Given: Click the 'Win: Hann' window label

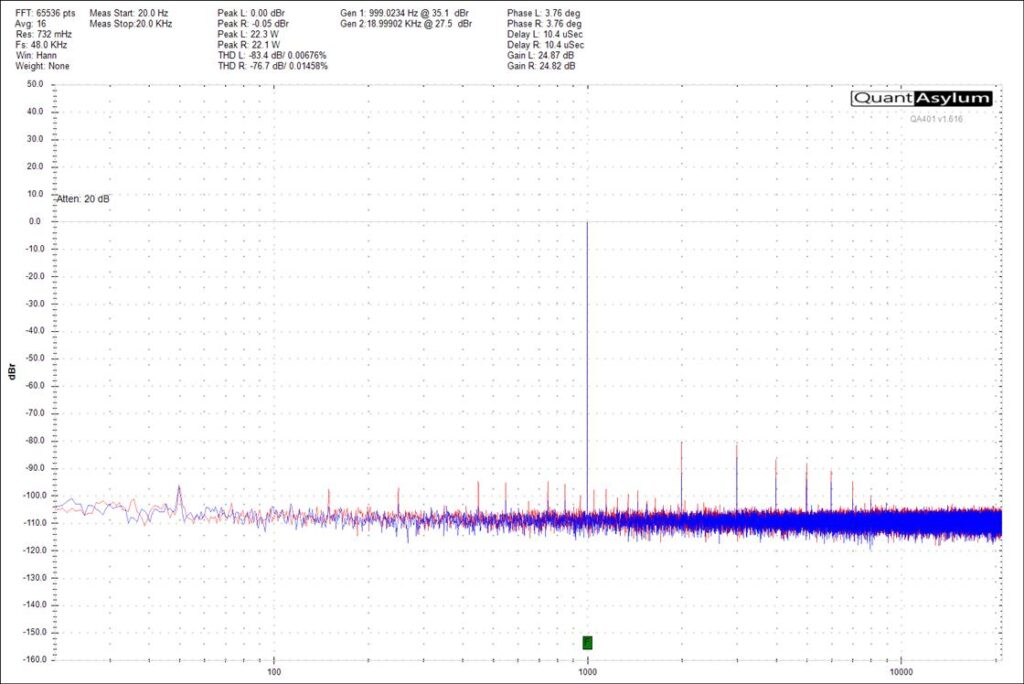Looking at the screenshot, I should 36,56.
